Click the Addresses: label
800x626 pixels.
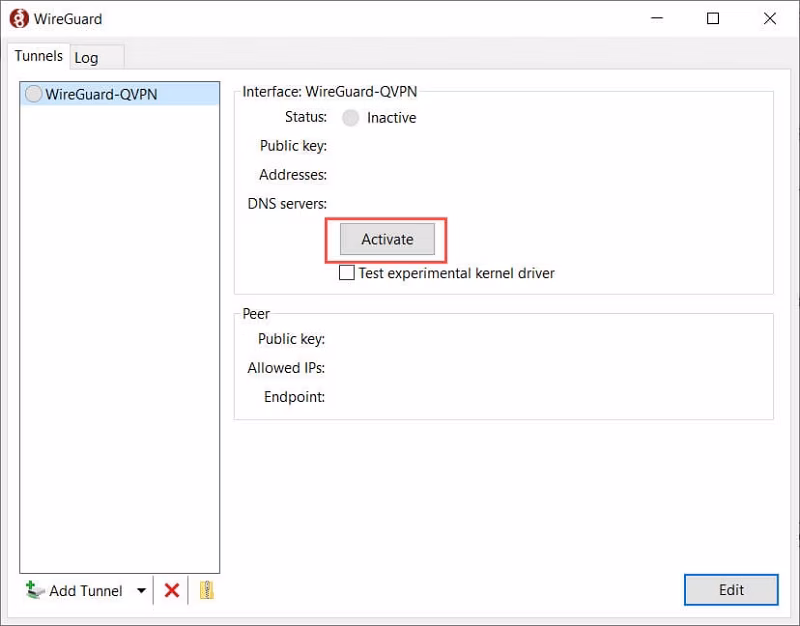tap(293, 174)
